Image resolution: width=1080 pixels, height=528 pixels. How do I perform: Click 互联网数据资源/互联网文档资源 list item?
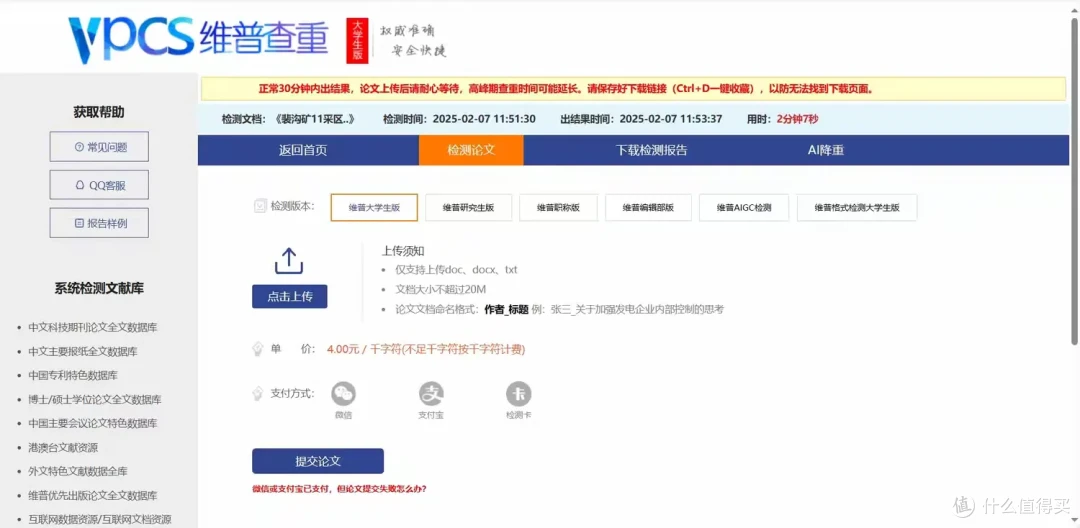pos(100,520)
